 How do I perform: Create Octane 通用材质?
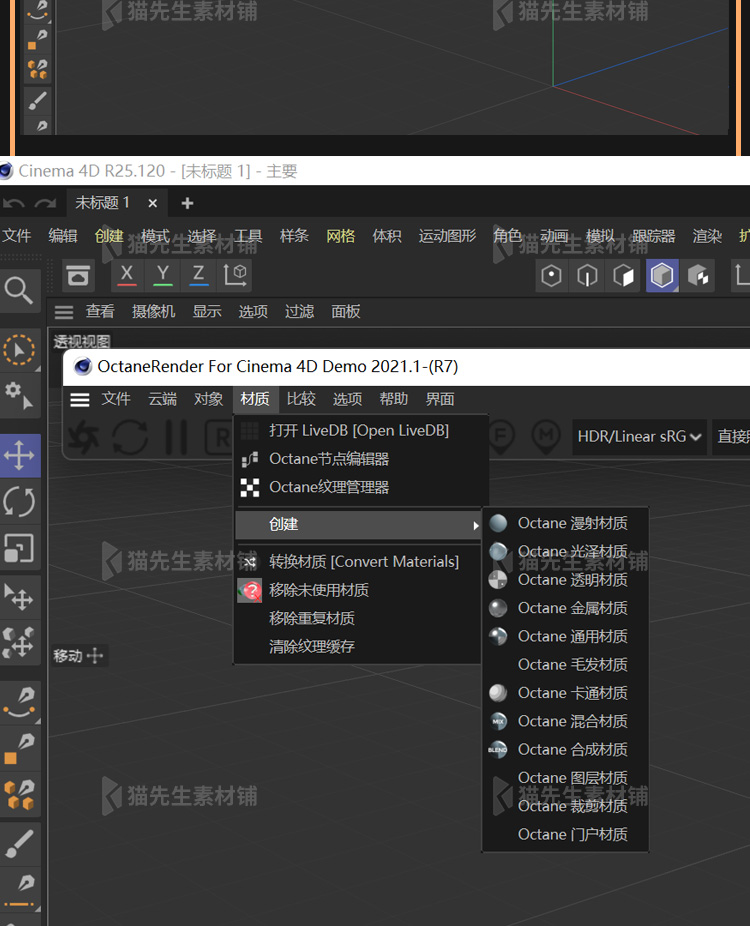coord(565,637)
